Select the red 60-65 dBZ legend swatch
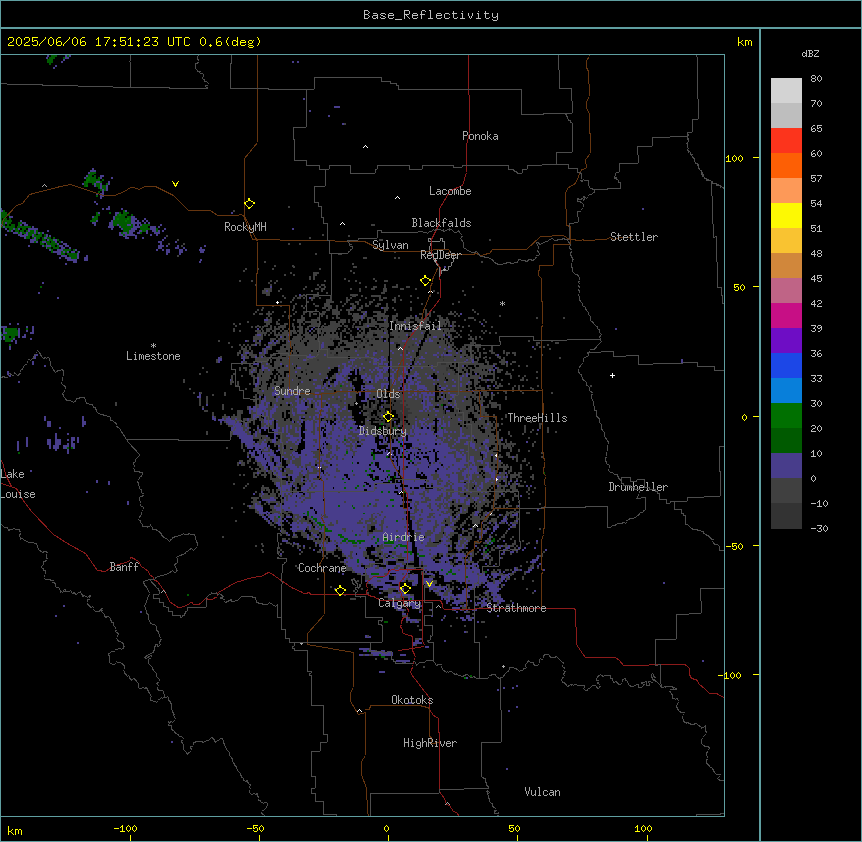Image resolution: width=862 pixels, height=842 pixels. (786, 141)
